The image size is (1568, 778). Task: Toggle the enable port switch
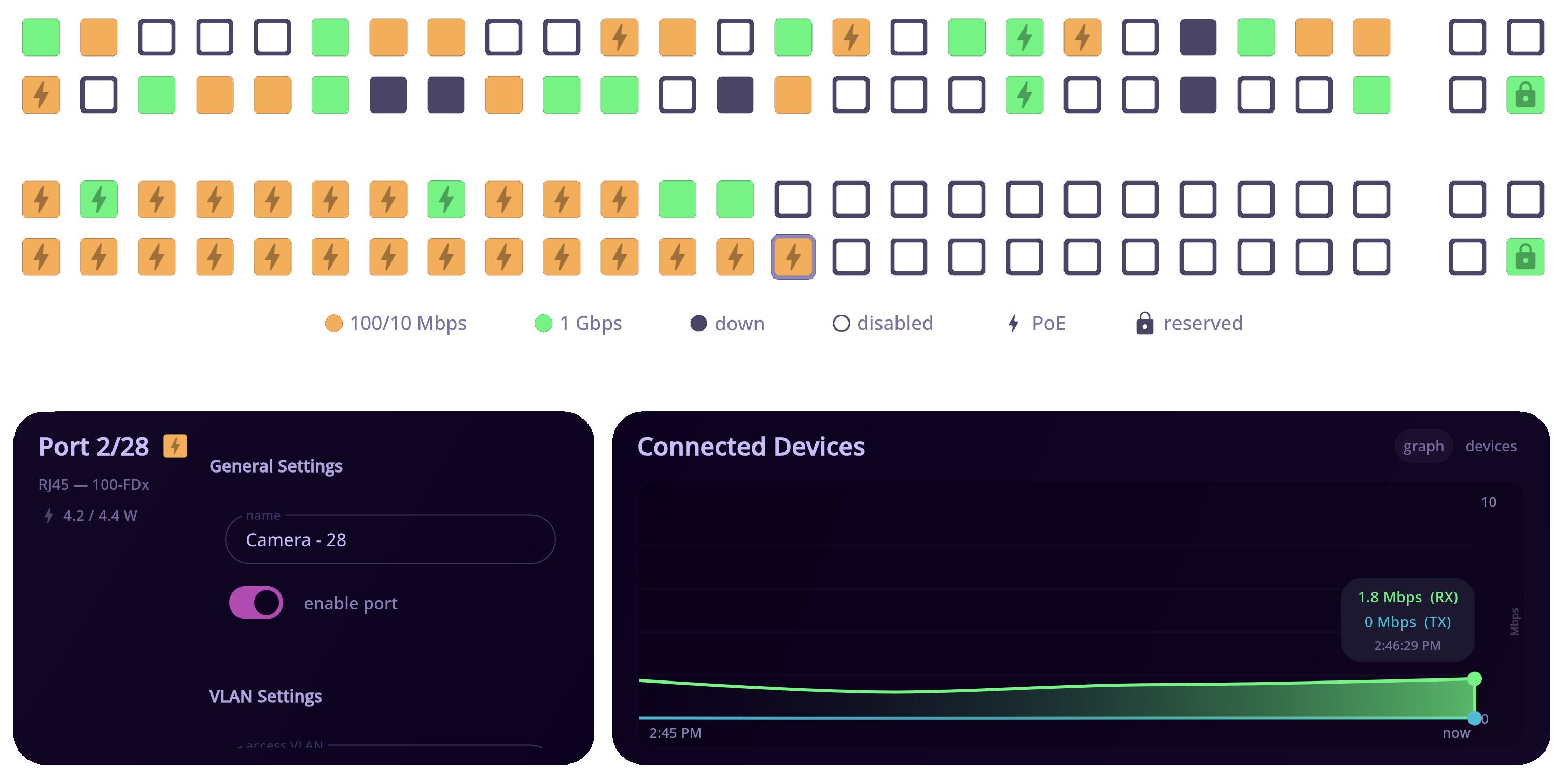(256, 603)
